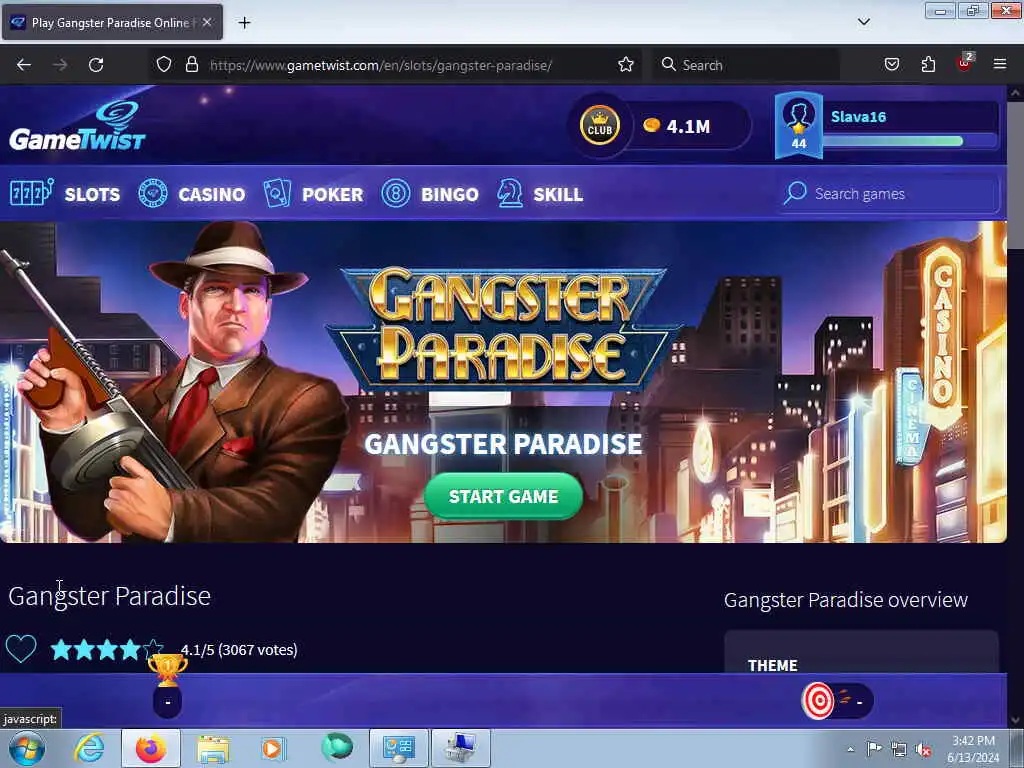The height and width of the screenshot is (768, 1024).
Task: Click the browser address bar URL
Action: coord(381,65)
